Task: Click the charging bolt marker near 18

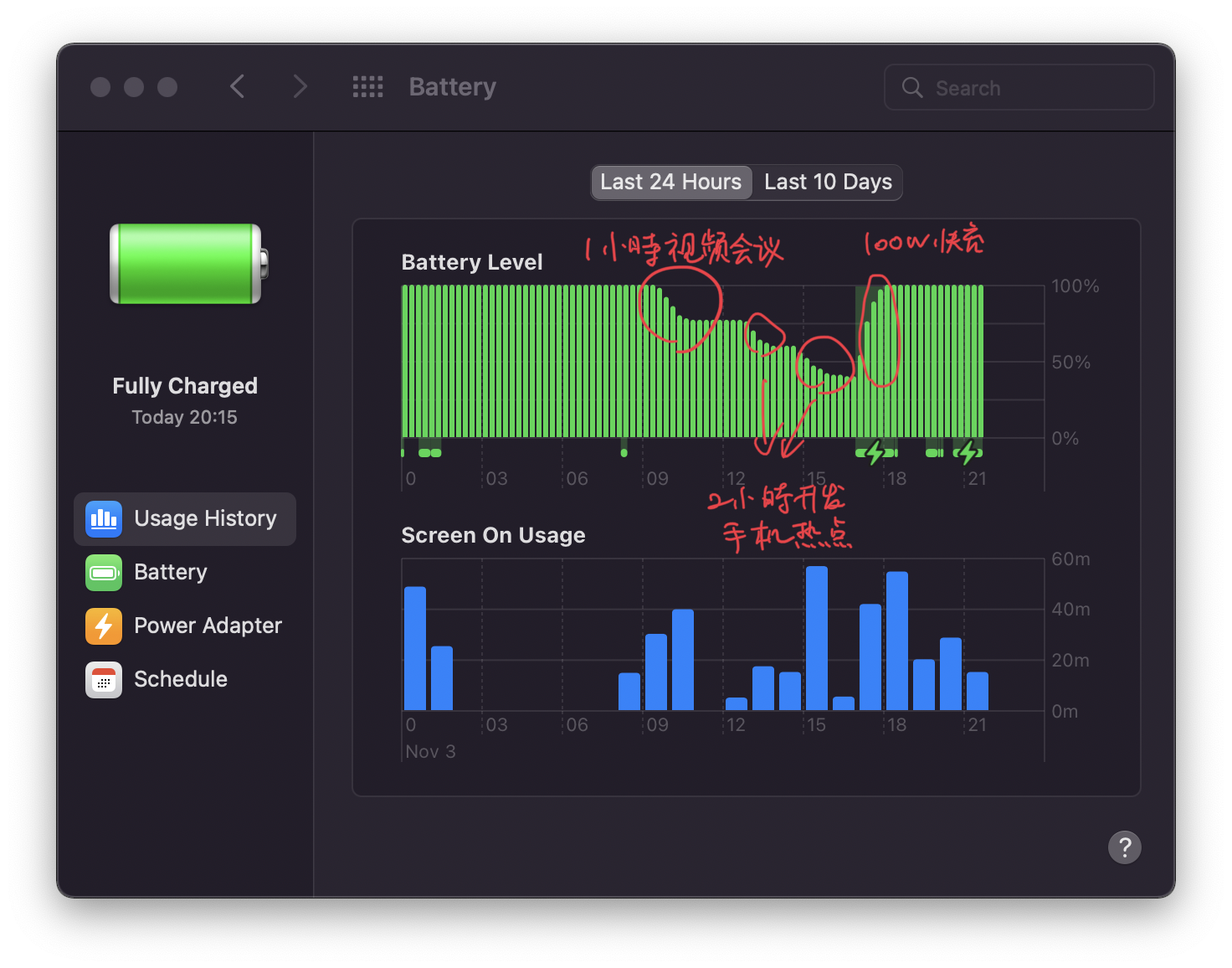Action: point(875,453)
